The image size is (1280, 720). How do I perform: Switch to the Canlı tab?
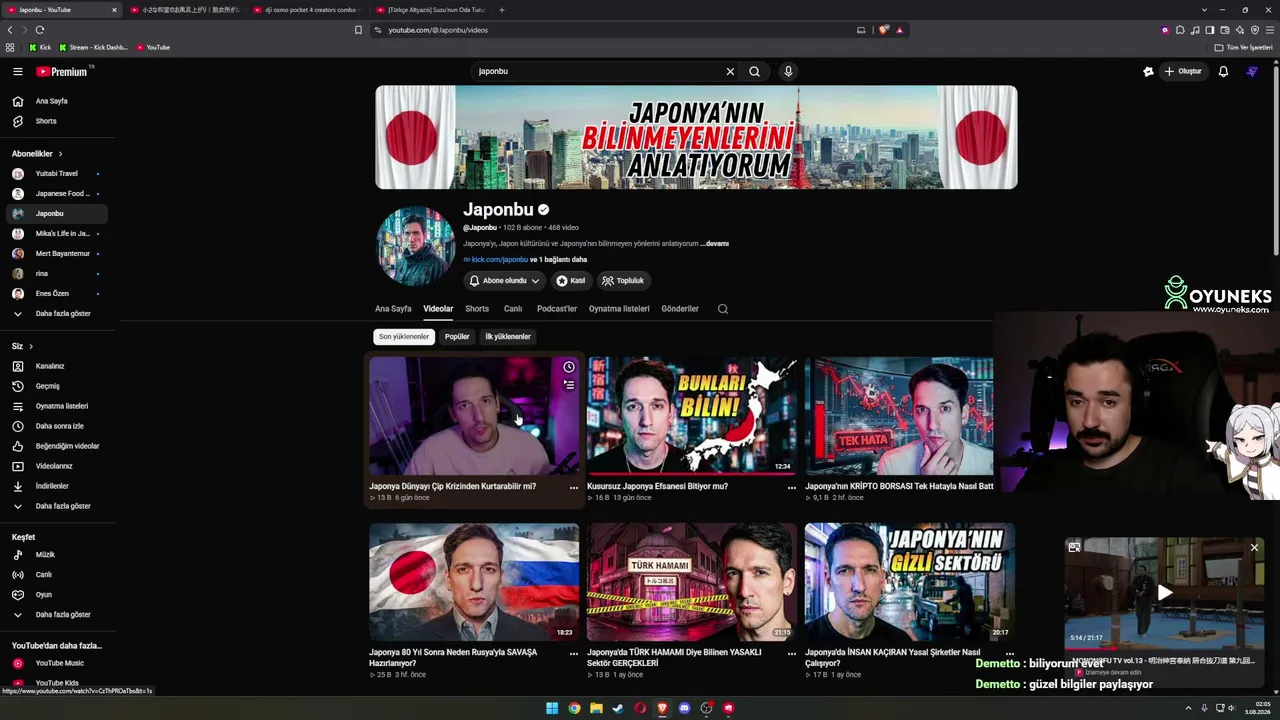(513, 309)
